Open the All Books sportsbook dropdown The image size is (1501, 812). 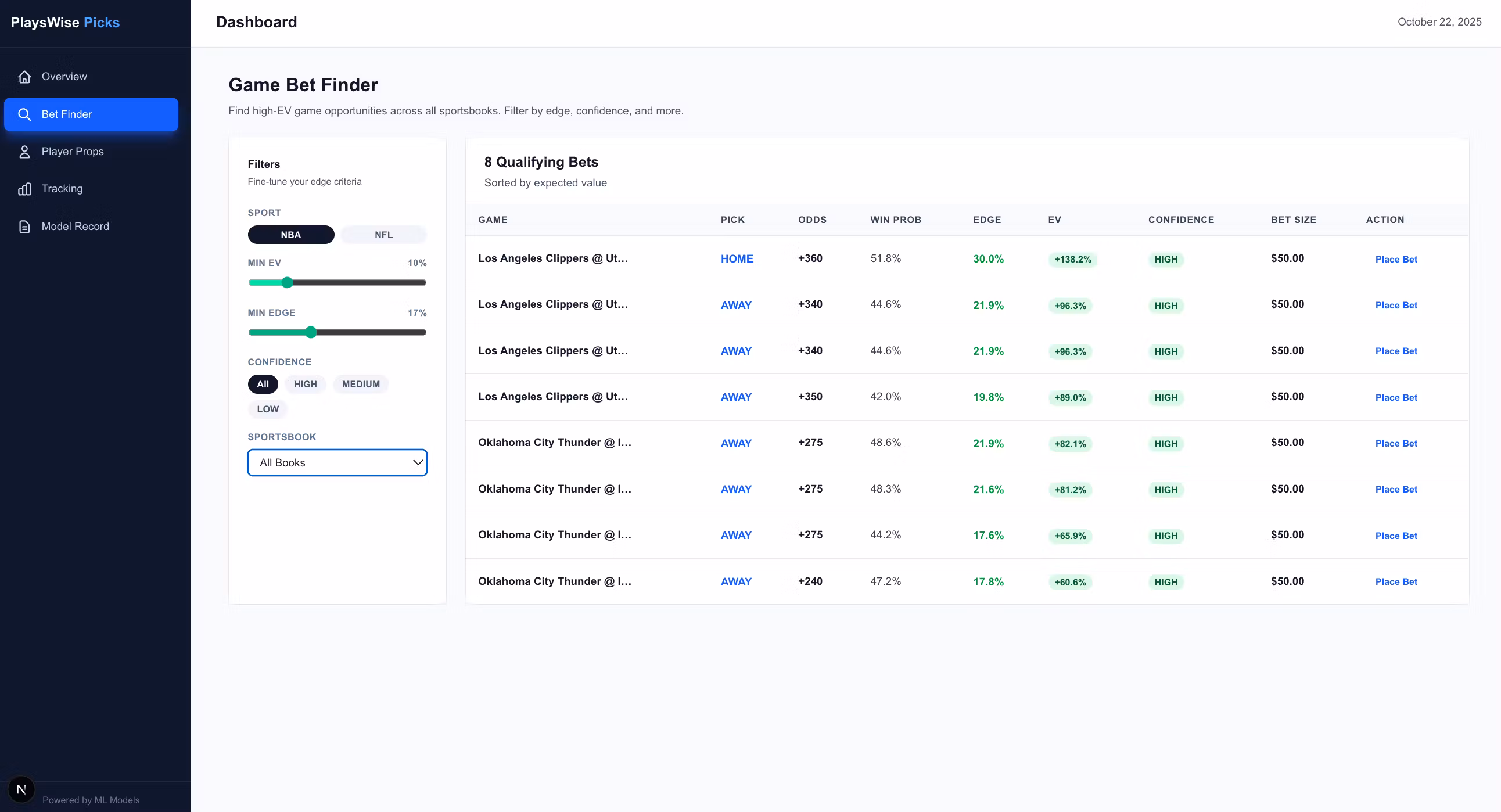337,462
